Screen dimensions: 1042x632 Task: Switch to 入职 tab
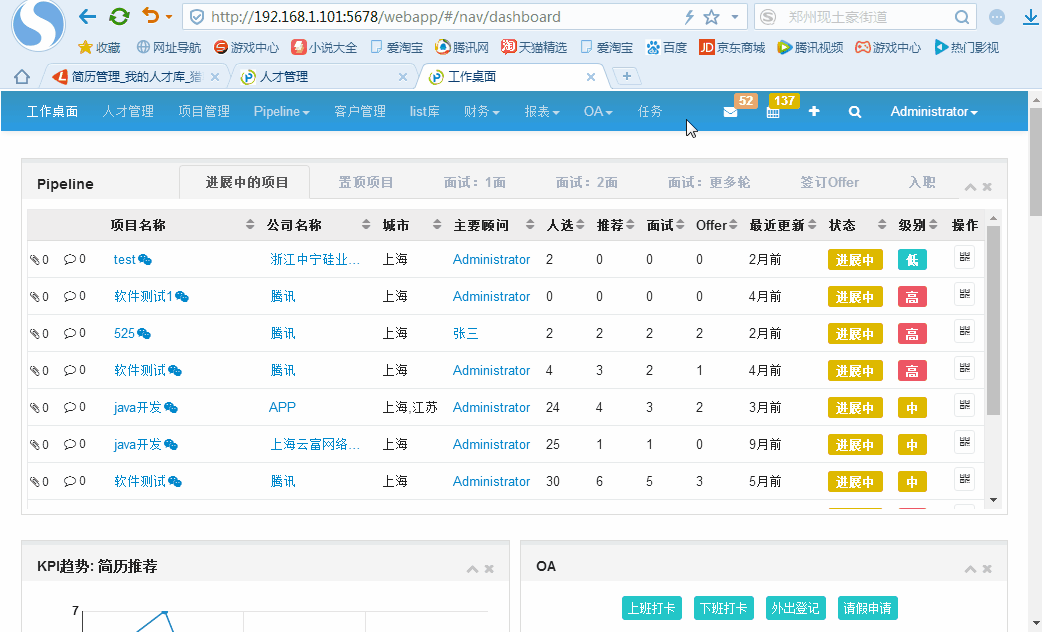pyautogui.click(x=922, y=182)
